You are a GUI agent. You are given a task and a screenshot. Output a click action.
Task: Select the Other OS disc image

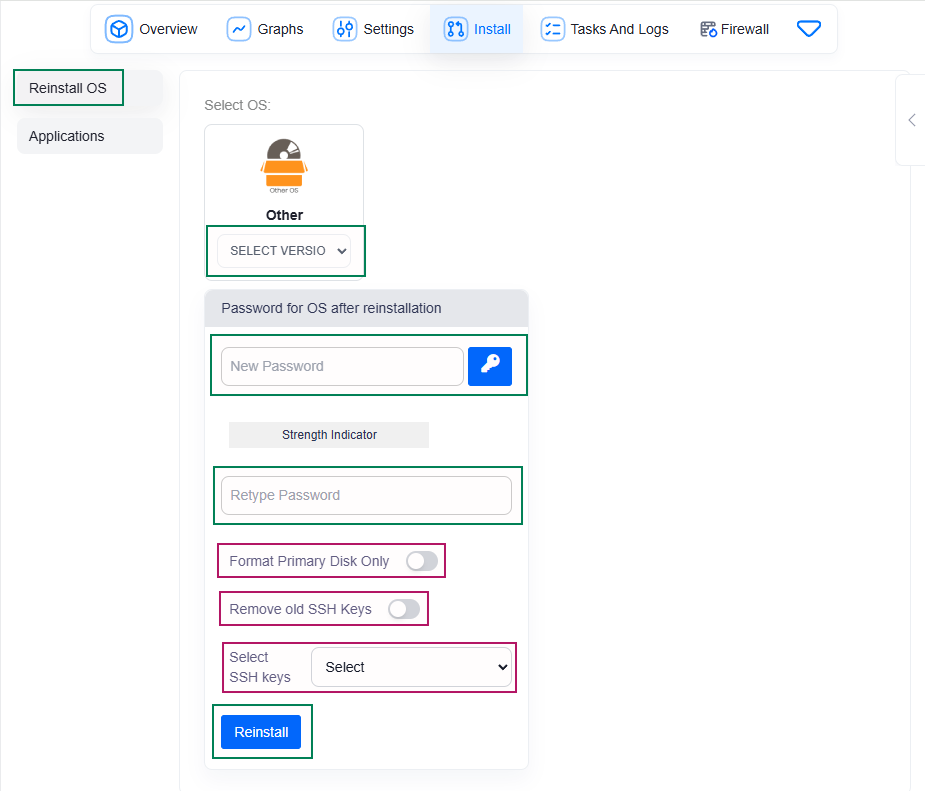[284, 166]
